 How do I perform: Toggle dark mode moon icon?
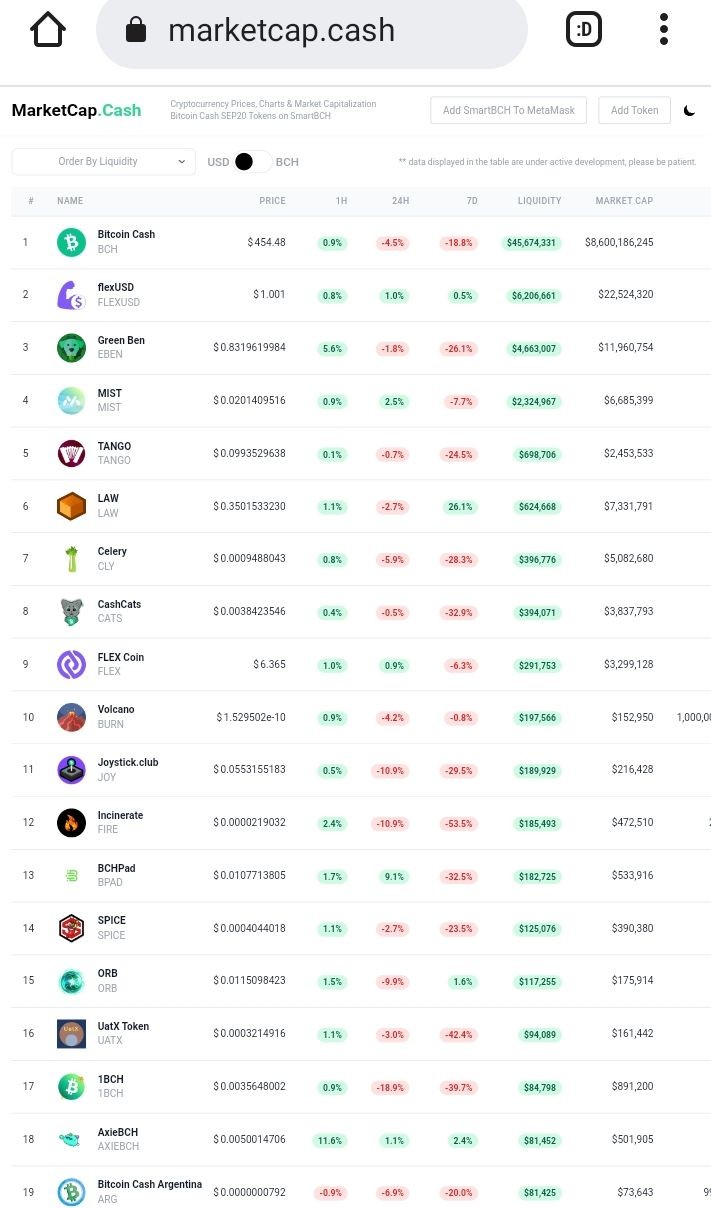pos(689,111)
